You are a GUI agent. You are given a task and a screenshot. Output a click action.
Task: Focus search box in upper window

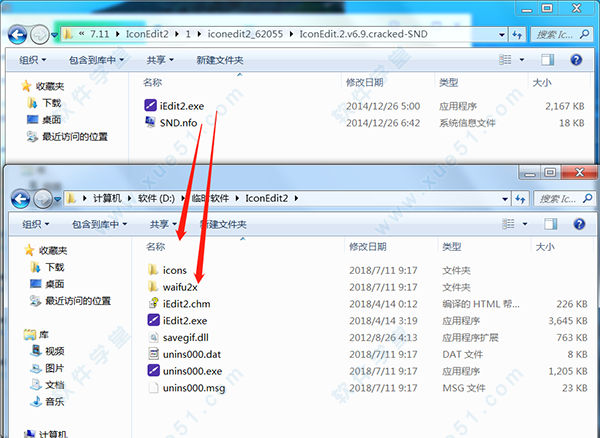(x=561, y=35)
